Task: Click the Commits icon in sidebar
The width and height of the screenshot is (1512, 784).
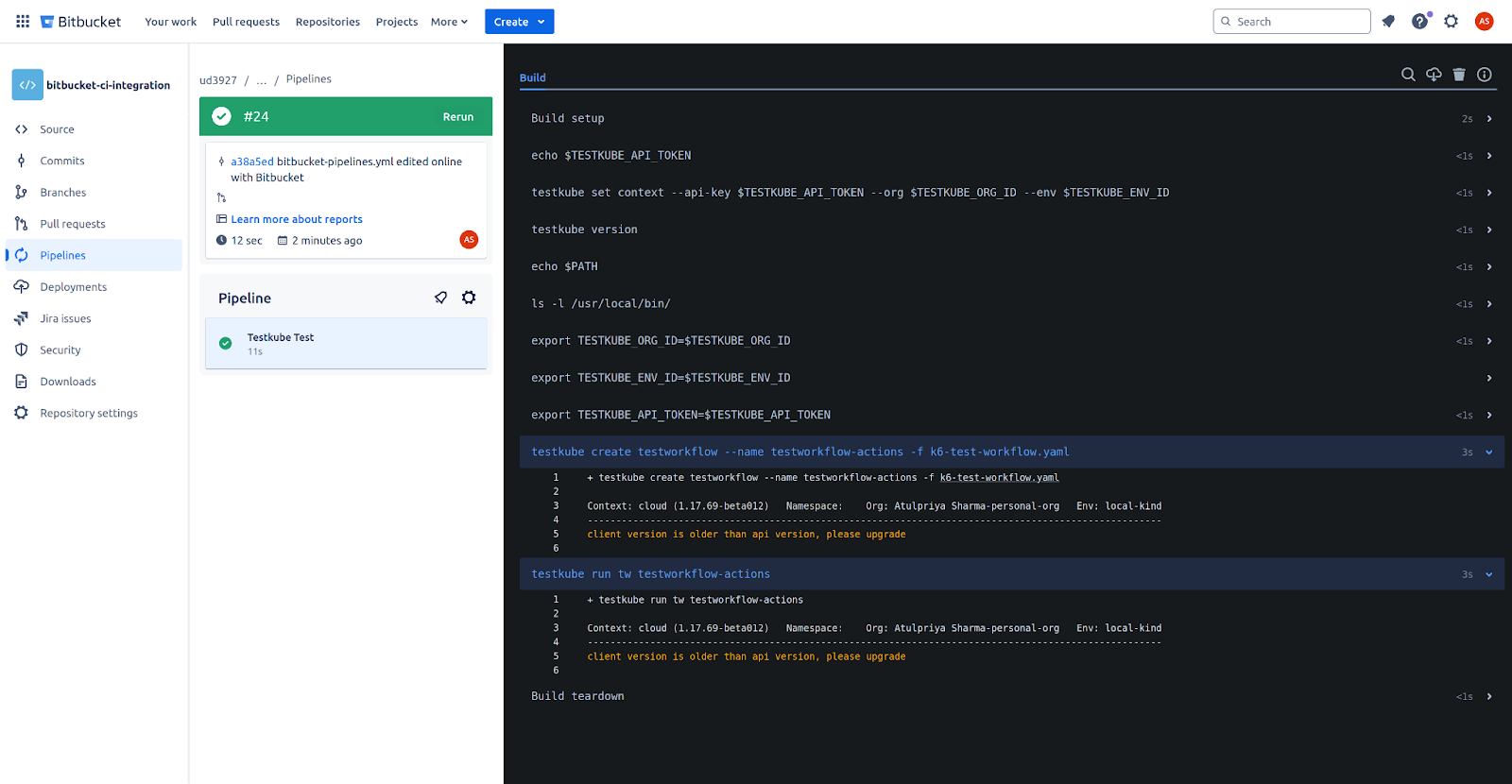Action: coord(22,161)
